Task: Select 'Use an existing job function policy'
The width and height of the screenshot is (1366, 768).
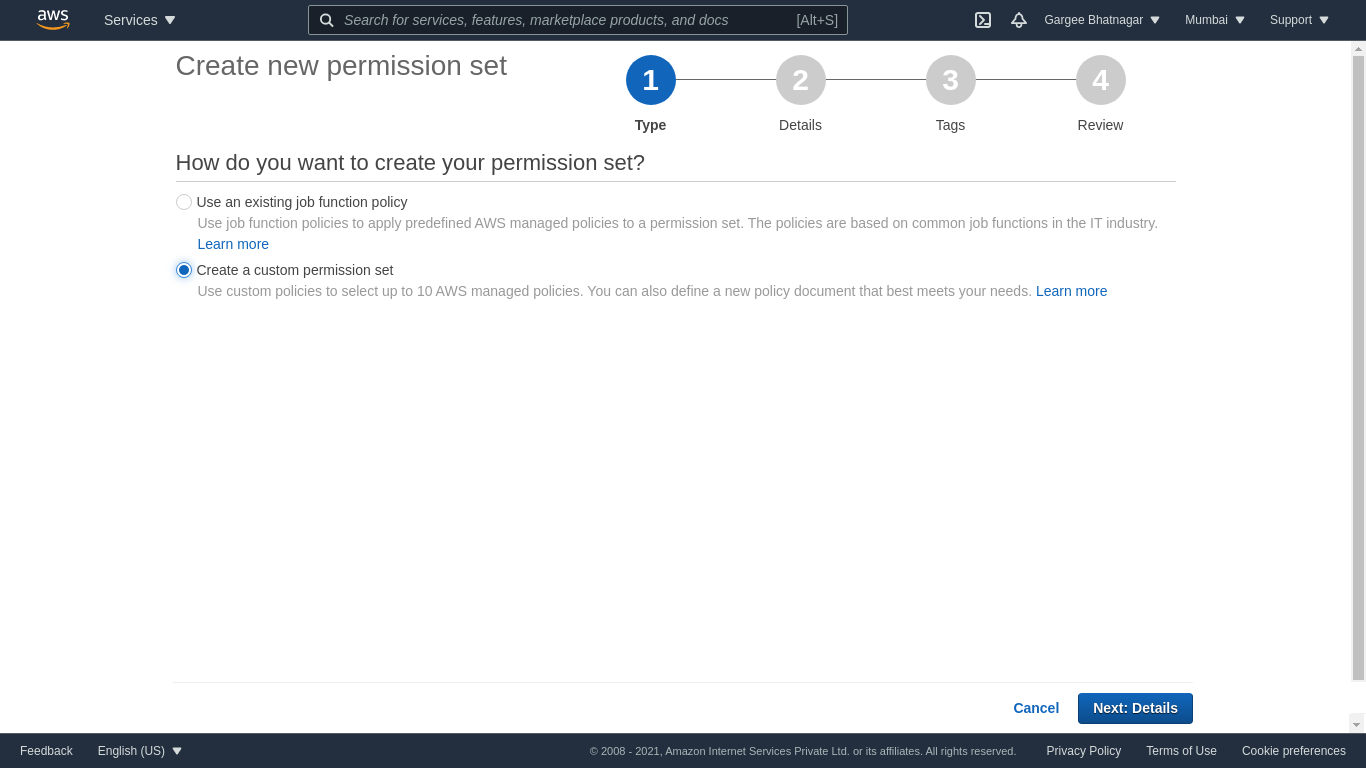Action: pos(184,202)
